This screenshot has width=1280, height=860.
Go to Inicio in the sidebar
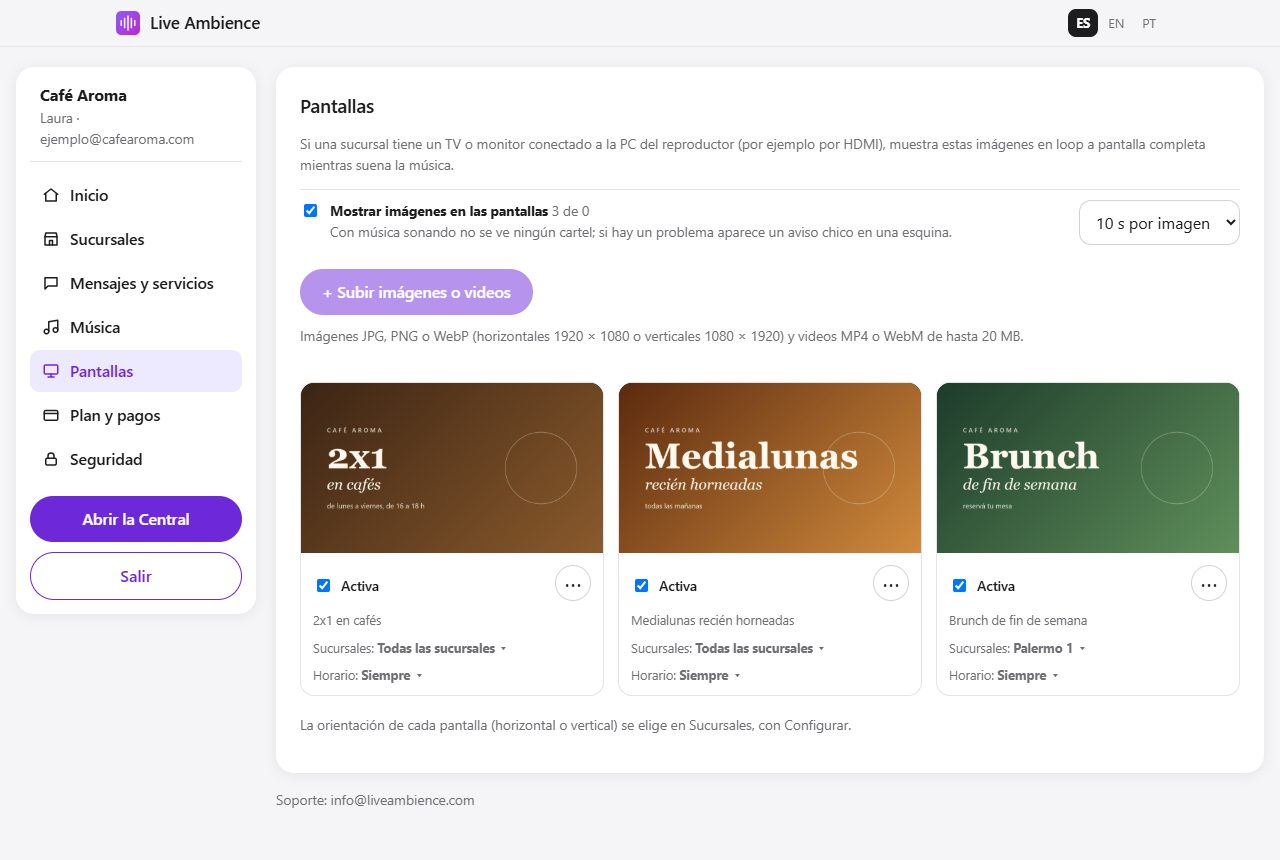point(136,195)
